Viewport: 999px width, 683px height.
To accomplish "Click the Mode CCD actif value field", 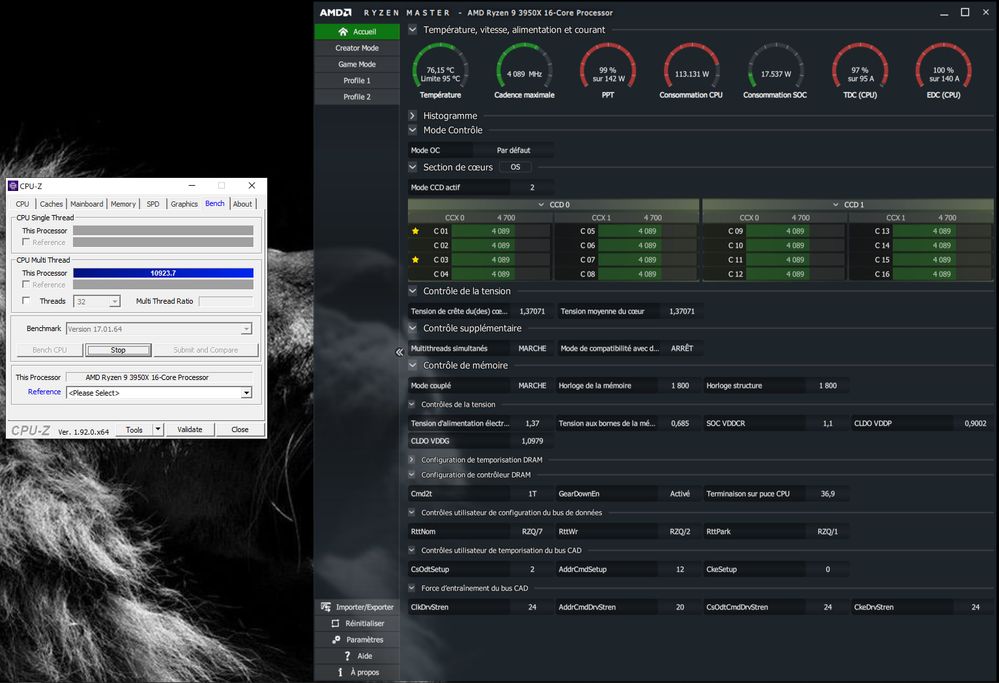I will [532, 187].
